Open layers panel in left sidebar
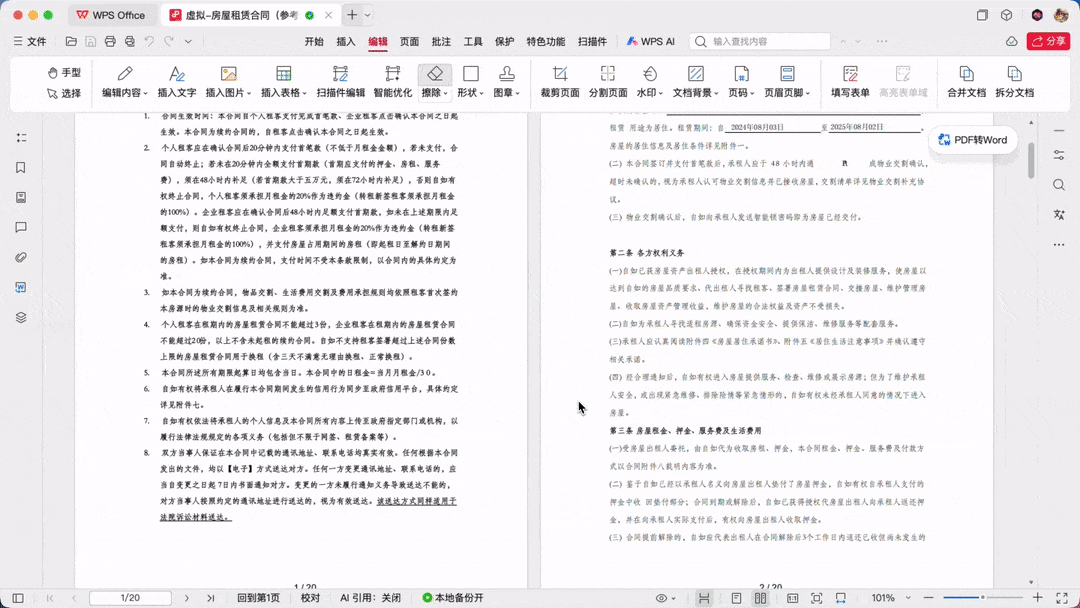This screenshot has width=1080, height=608. point(21,317)
